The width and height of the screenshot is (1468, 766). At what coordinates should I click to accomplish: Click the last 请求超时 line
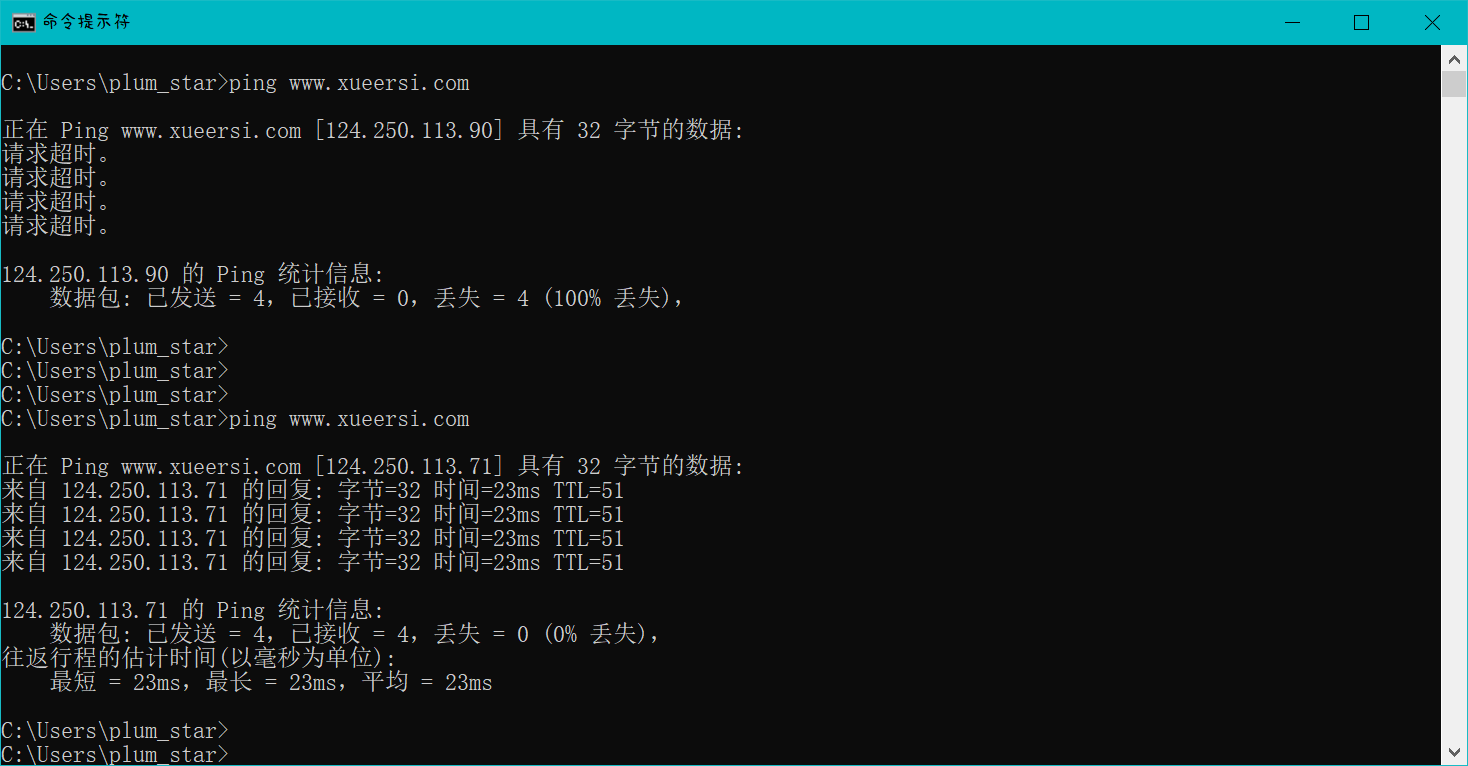pyautogui.click(x=56, y=227)
